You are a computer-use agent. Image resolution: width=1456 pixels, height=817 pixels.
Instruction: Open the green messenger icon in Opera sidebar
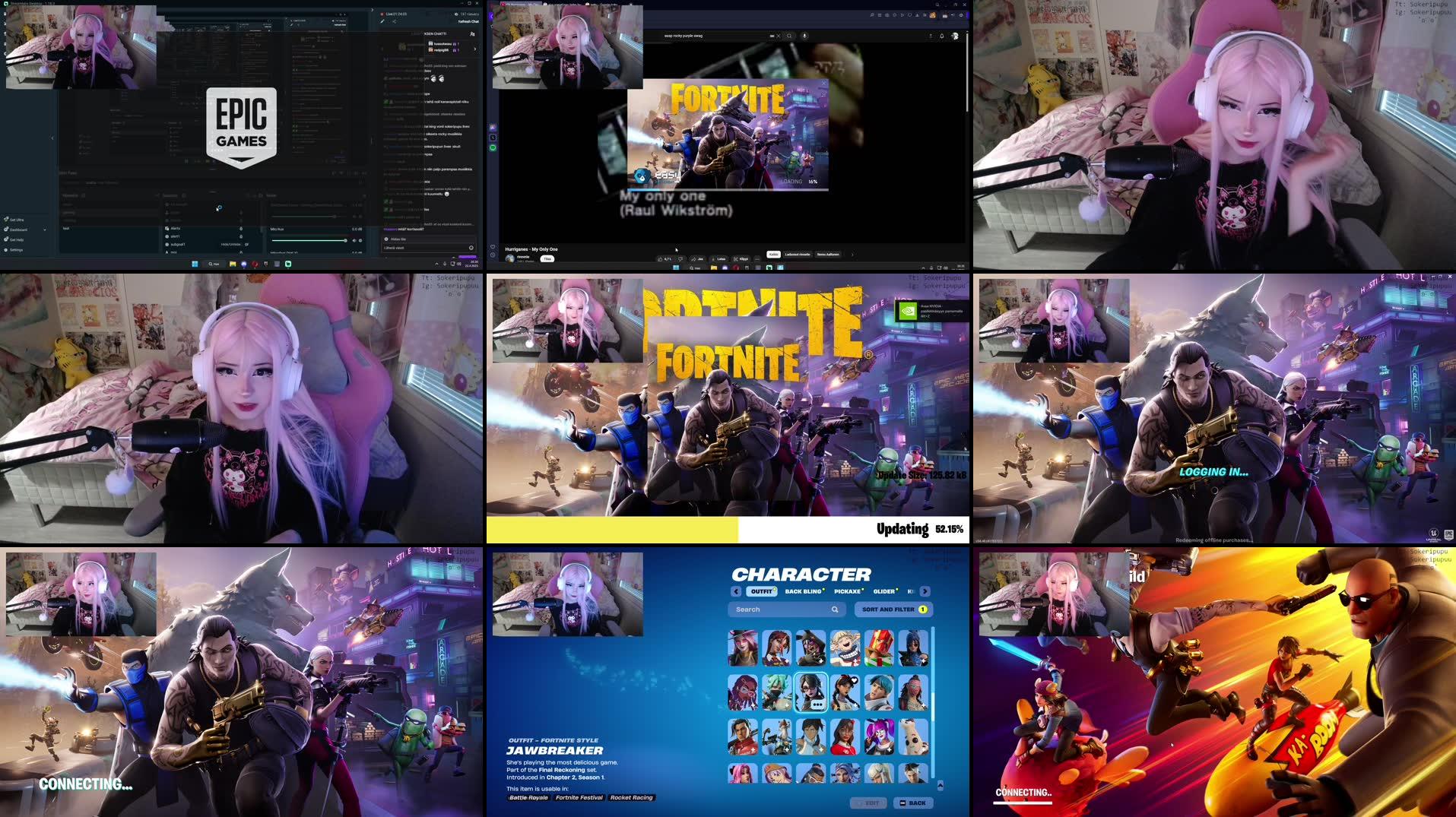point(493,147)
